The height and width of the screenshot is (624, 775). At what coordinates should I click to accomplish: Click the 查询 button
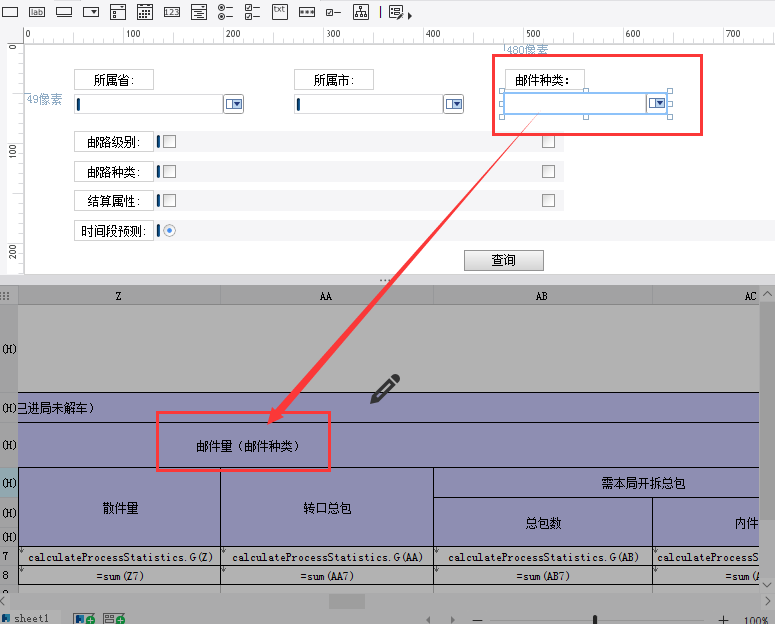pyautogui.click(x=504, y=260)
